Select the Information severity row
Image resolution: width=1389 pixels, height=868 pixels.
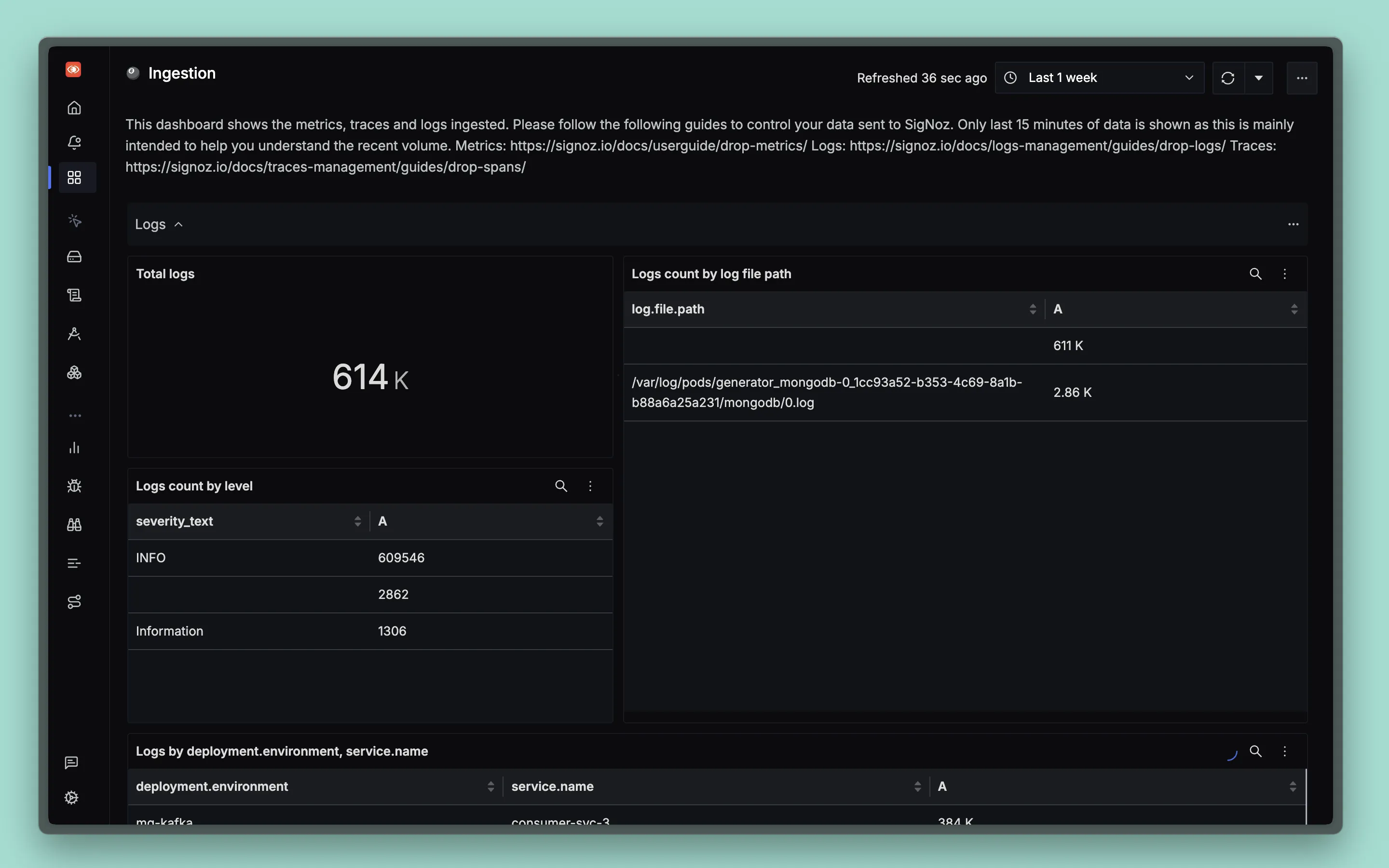coord(370,632)
